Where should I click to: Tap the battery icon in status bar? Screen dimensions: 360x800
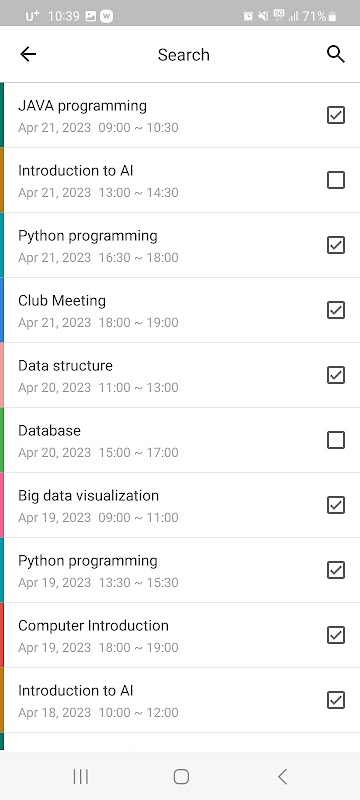pos(332,16)
